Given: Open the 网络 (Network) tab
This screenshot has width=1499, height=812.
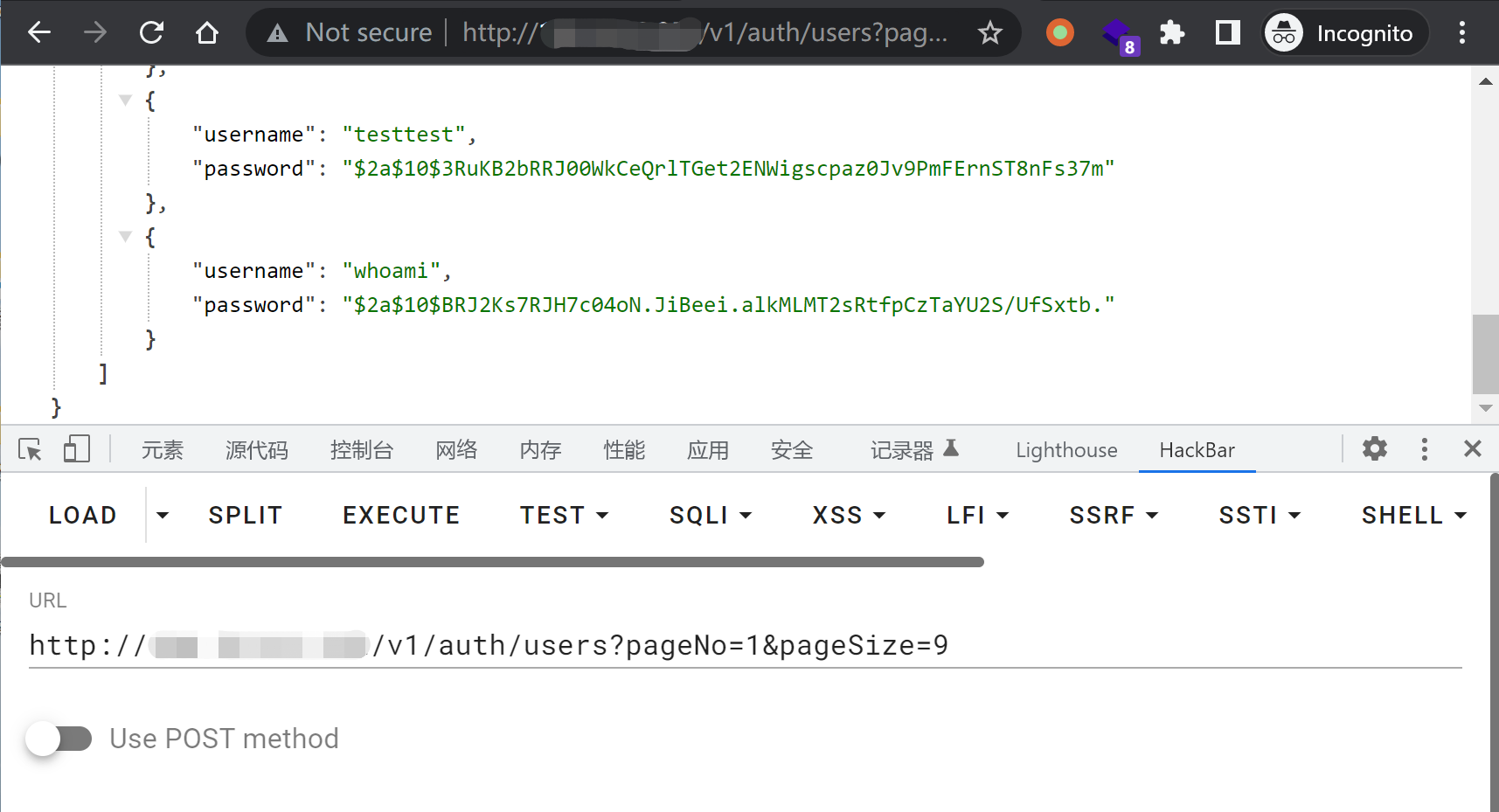Looking at the screenshot, I should coord(456,450).
